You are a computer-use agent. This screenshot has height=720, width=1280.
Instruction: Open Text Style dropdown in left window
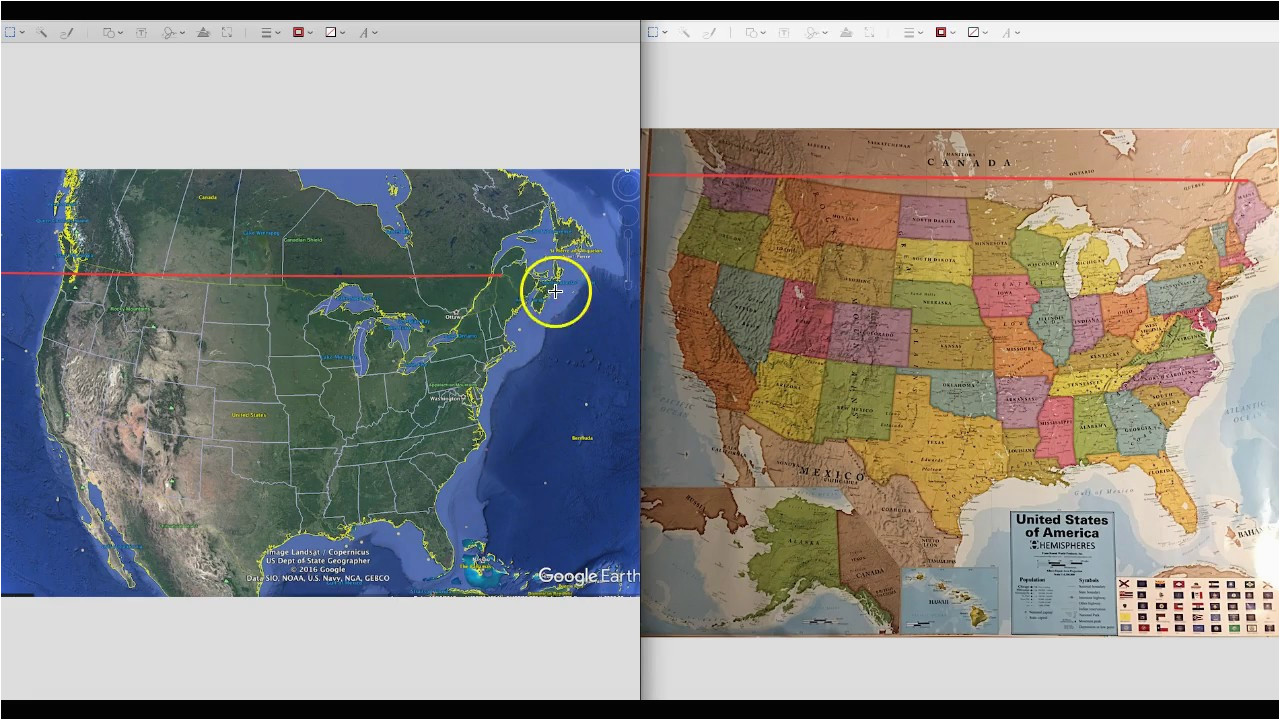[x=368, y=32]
